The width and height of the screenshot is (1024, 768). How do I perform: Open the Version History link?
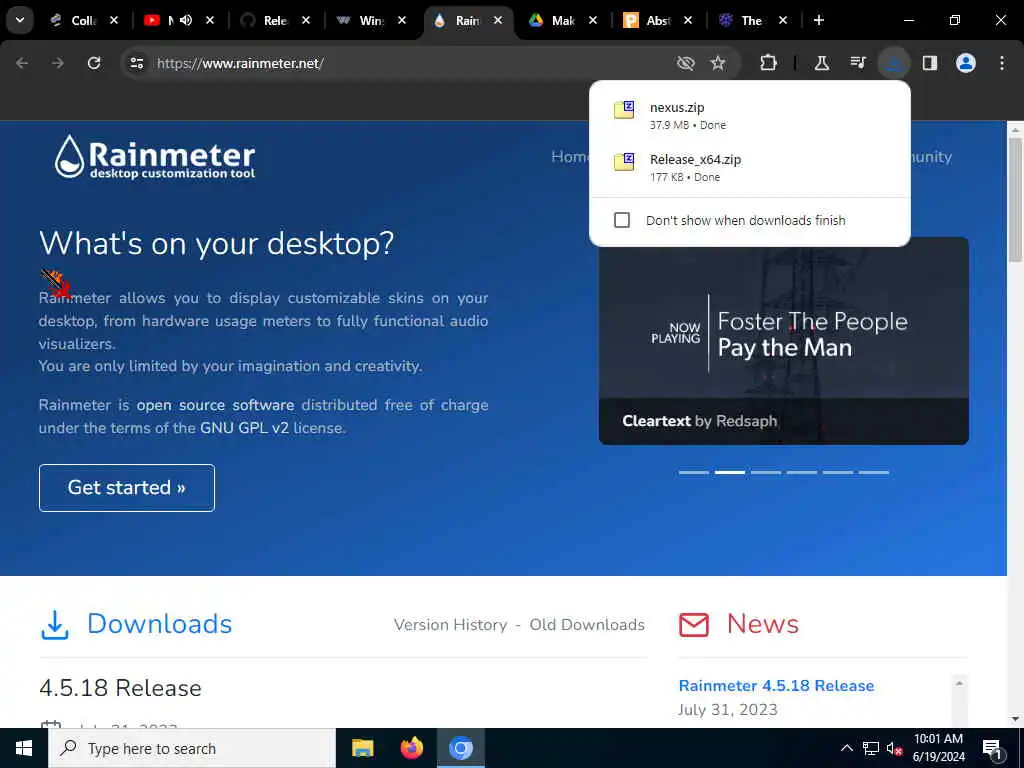[450, 625]
